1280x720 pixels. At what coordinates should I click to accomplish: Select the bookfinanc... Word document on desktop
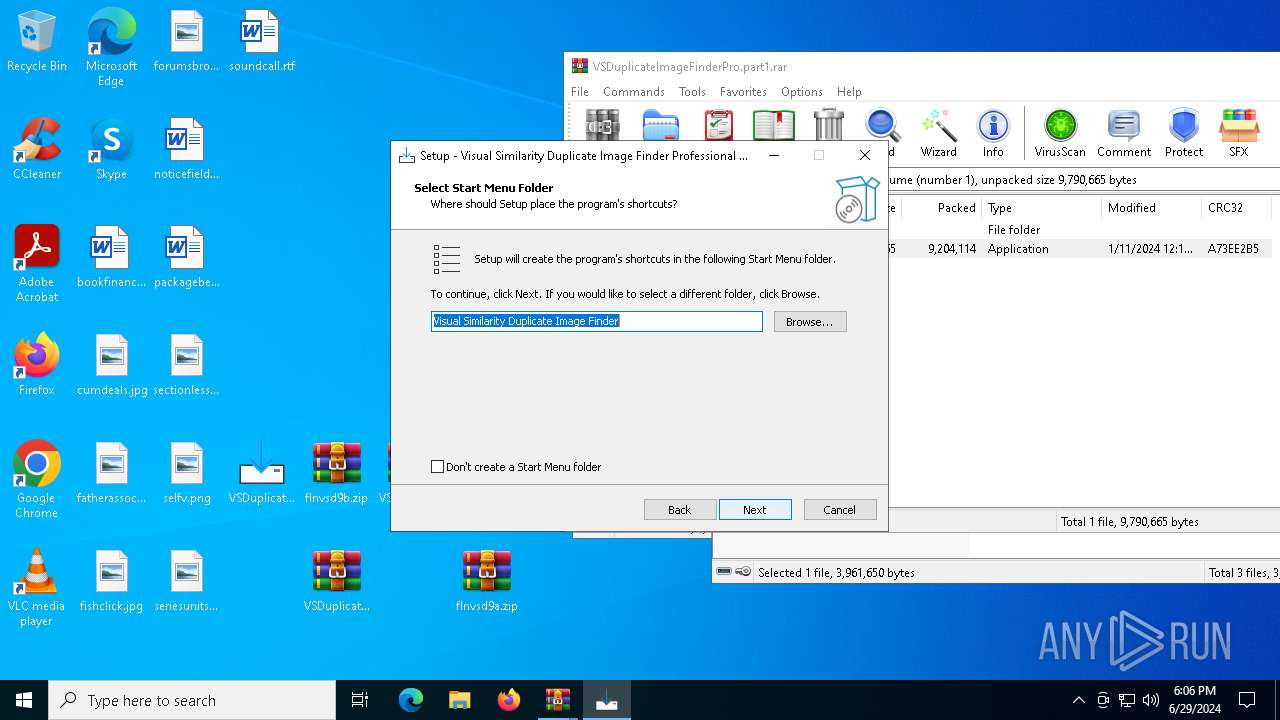111,257
